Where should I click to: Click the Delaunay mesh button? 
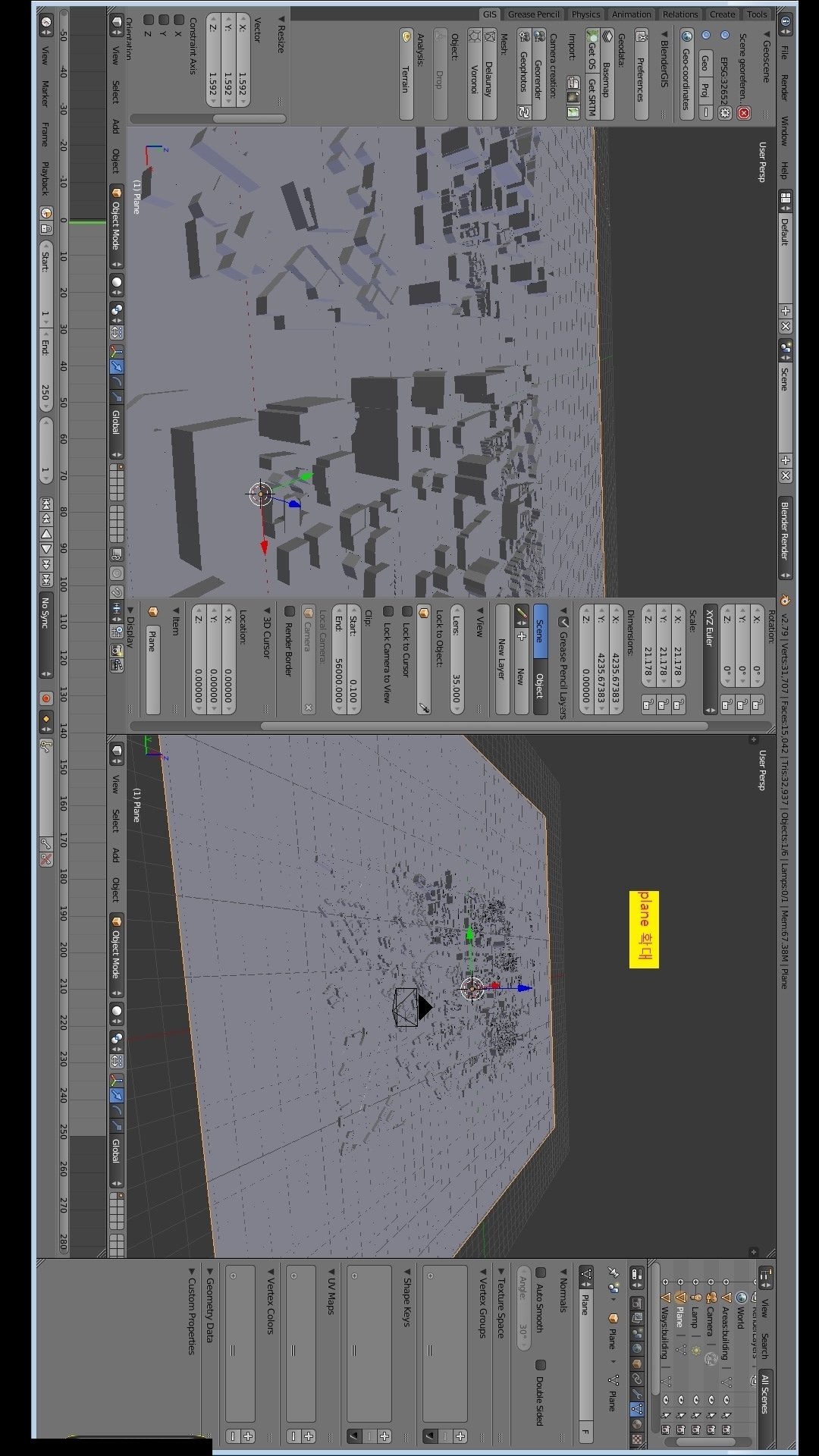click(488, 74)
